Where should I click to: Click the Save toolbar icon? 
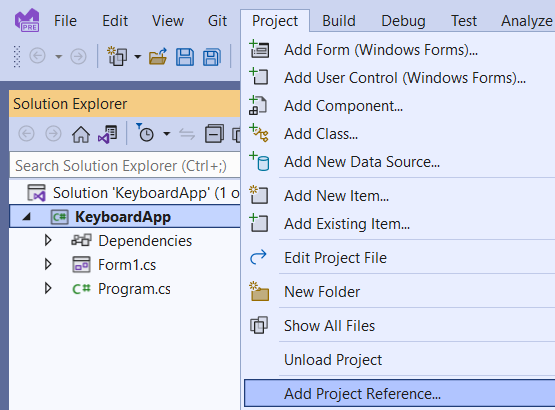(185, 57)
